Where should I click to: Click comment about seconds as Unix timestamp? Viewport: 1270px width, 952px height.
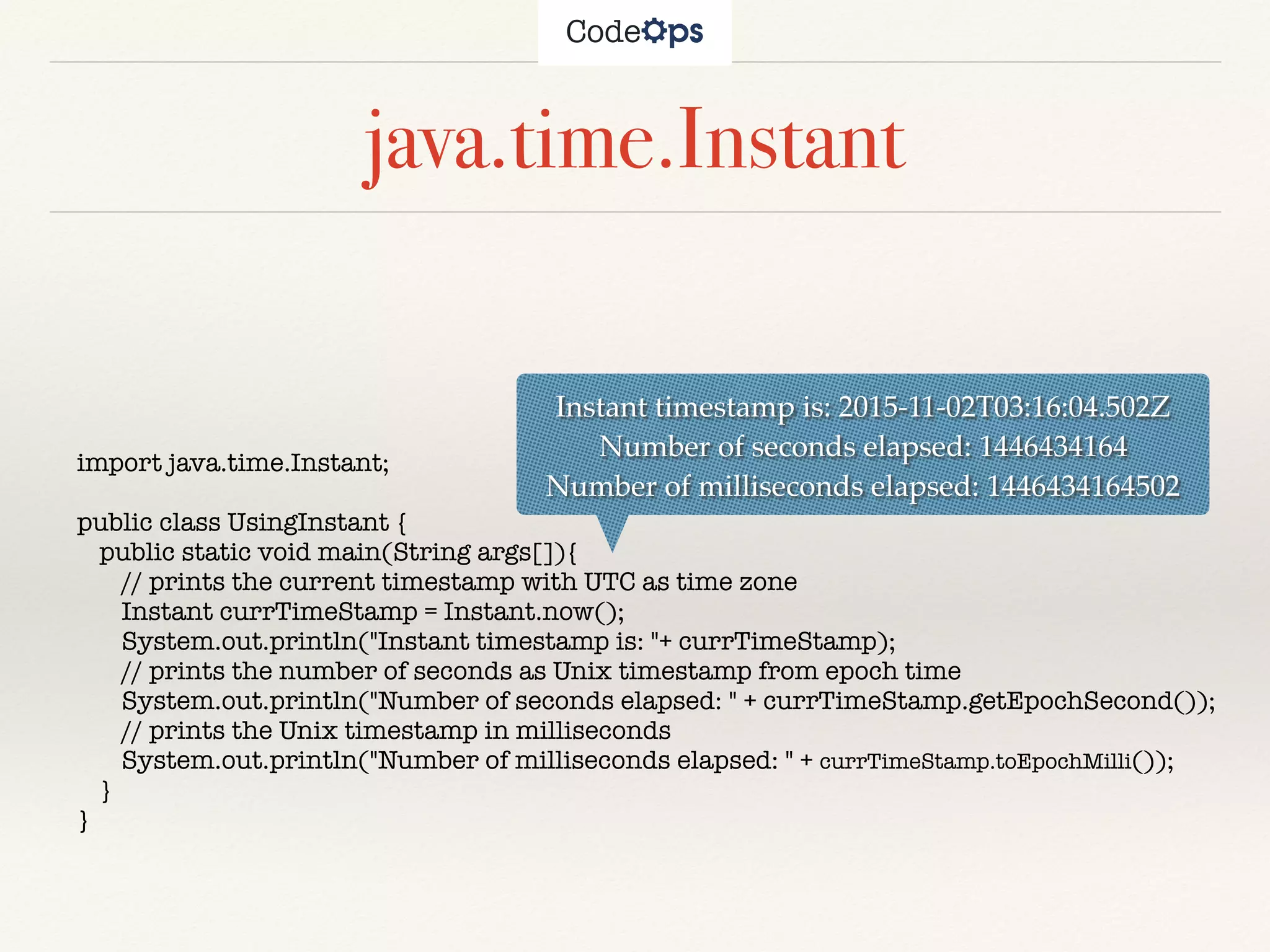point(541,671)
